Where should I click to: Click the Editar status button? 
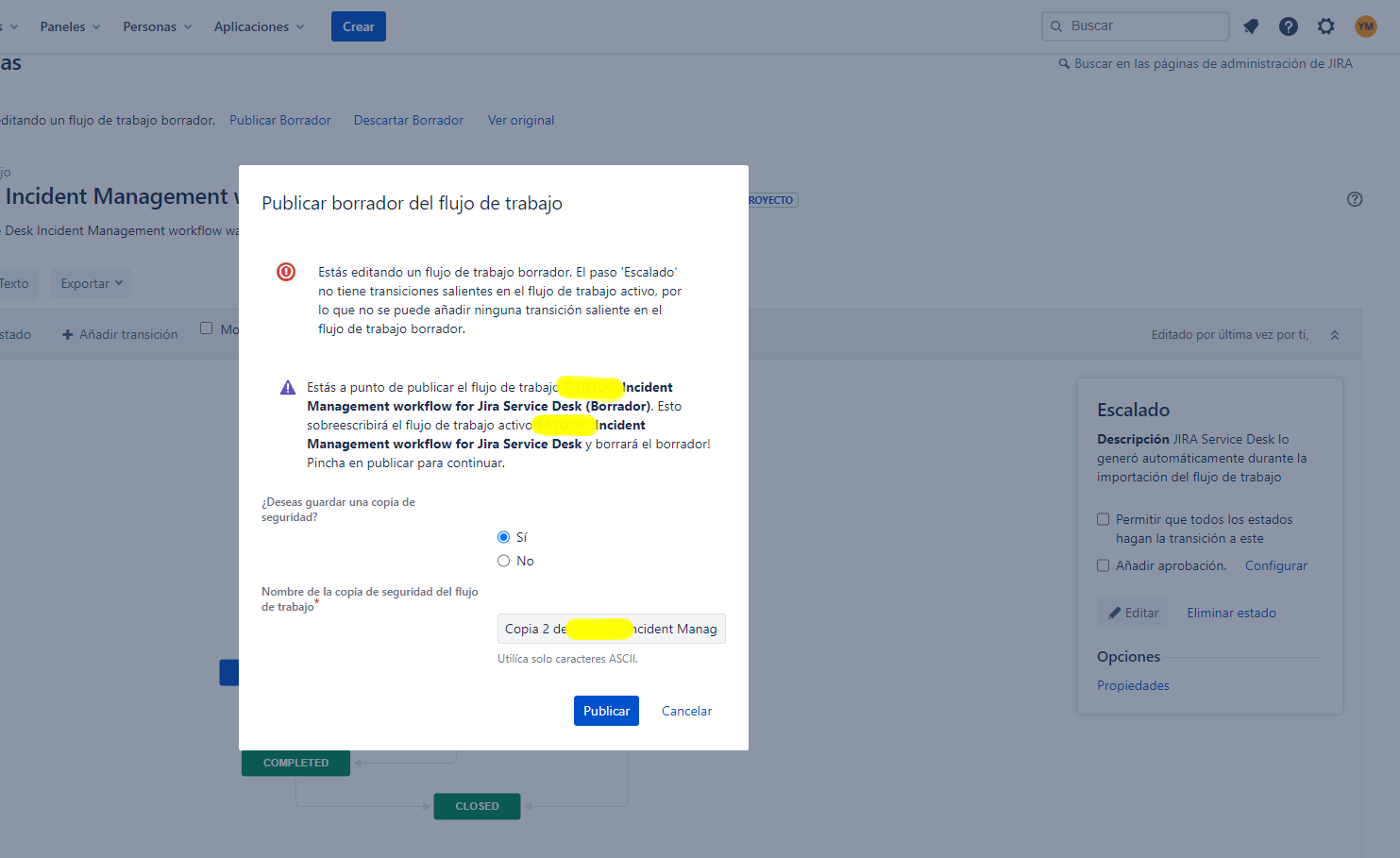pos(1133,613)
